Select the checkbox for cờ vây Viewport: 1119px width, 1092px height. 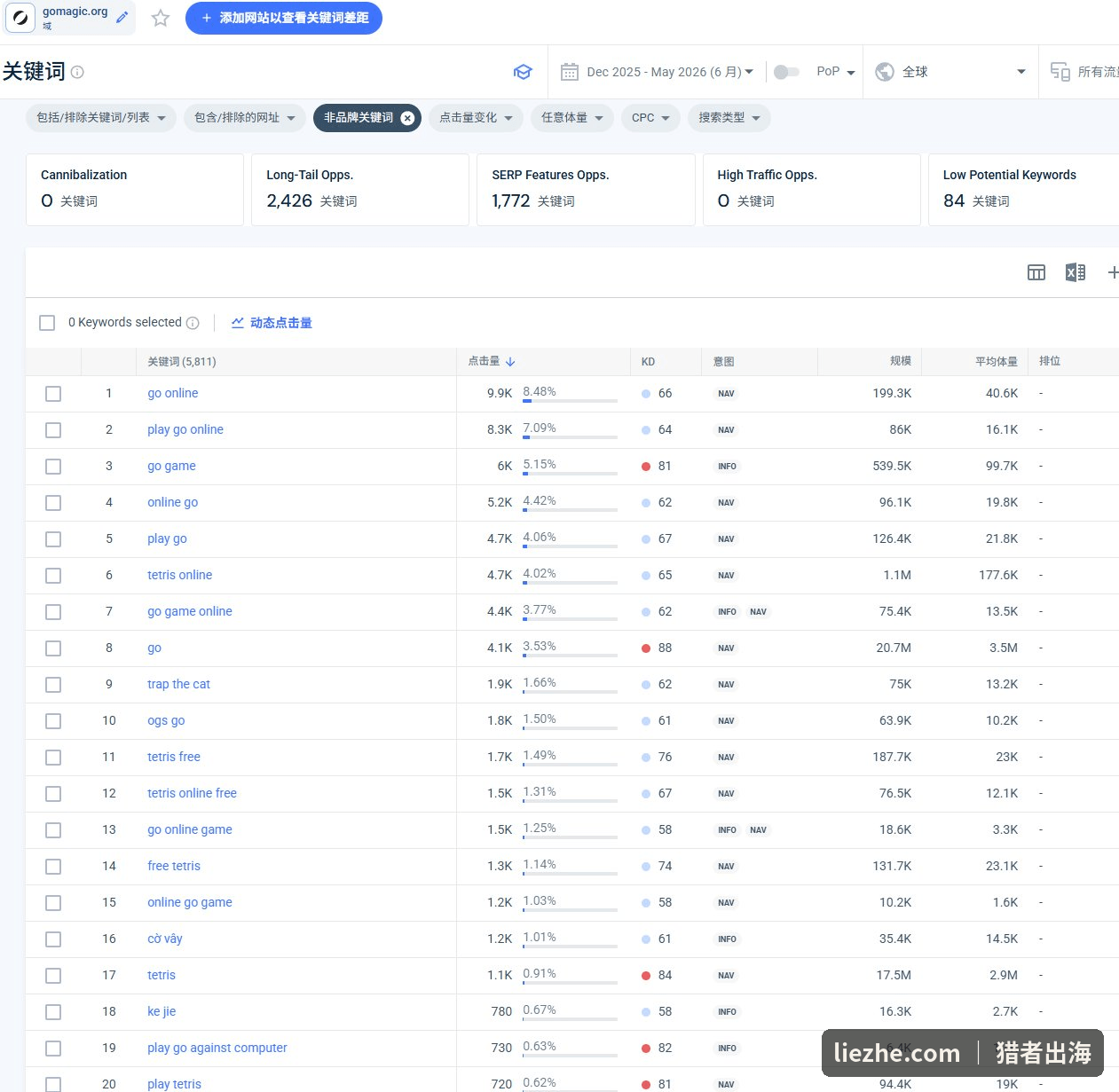53,939
